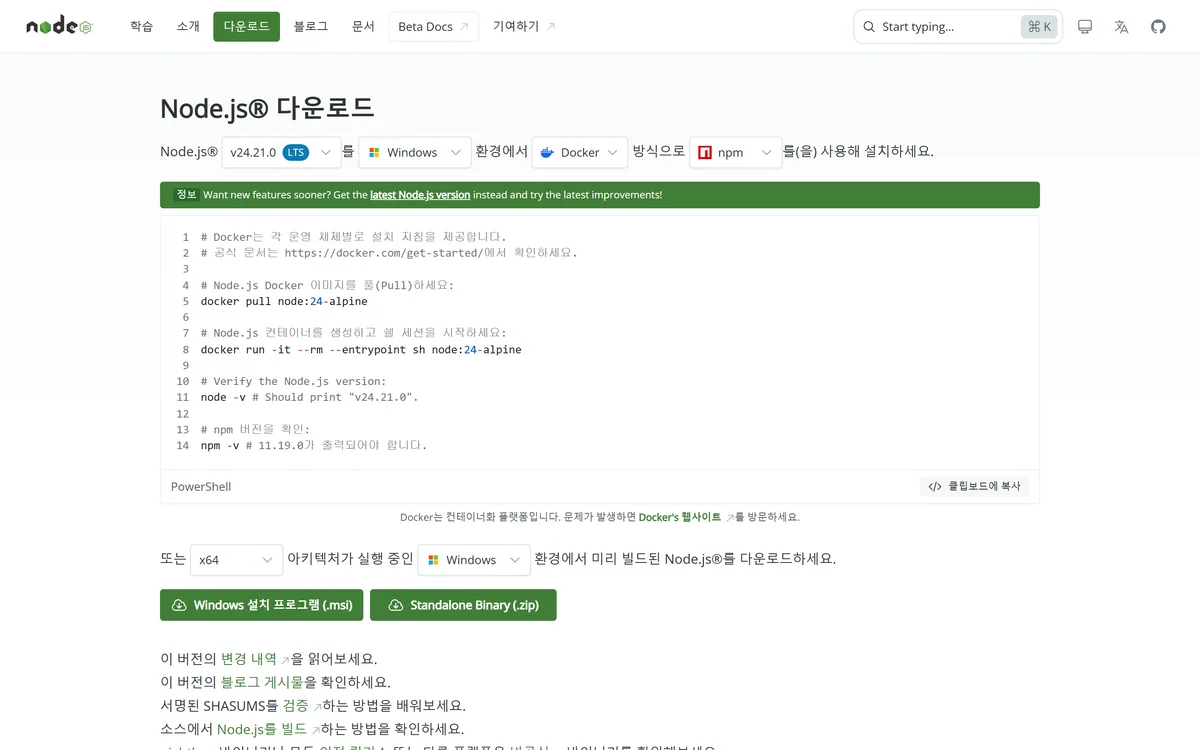
Task: Click the ⌘K shortcut badge
Action: pyautogui.click(x=1039, y=27)
